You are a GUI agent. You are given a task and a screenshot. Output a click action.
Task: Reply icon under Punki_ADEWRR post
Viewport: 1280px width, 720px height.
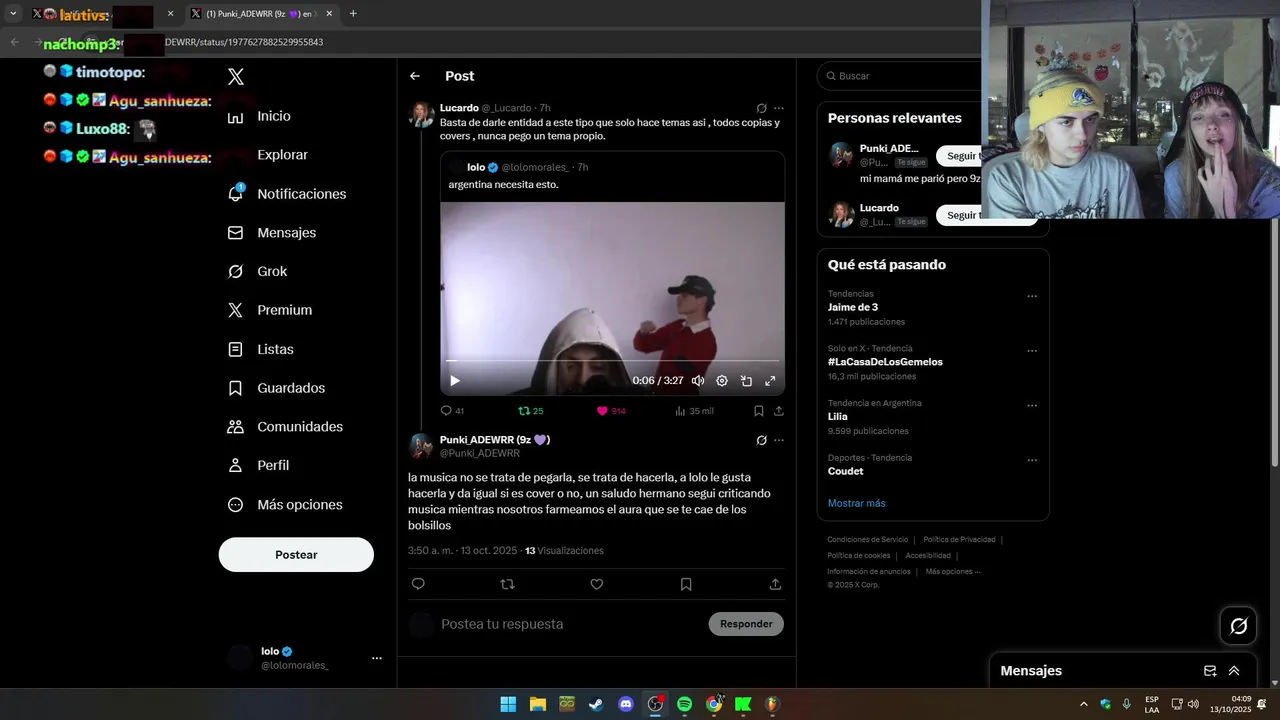418,584
